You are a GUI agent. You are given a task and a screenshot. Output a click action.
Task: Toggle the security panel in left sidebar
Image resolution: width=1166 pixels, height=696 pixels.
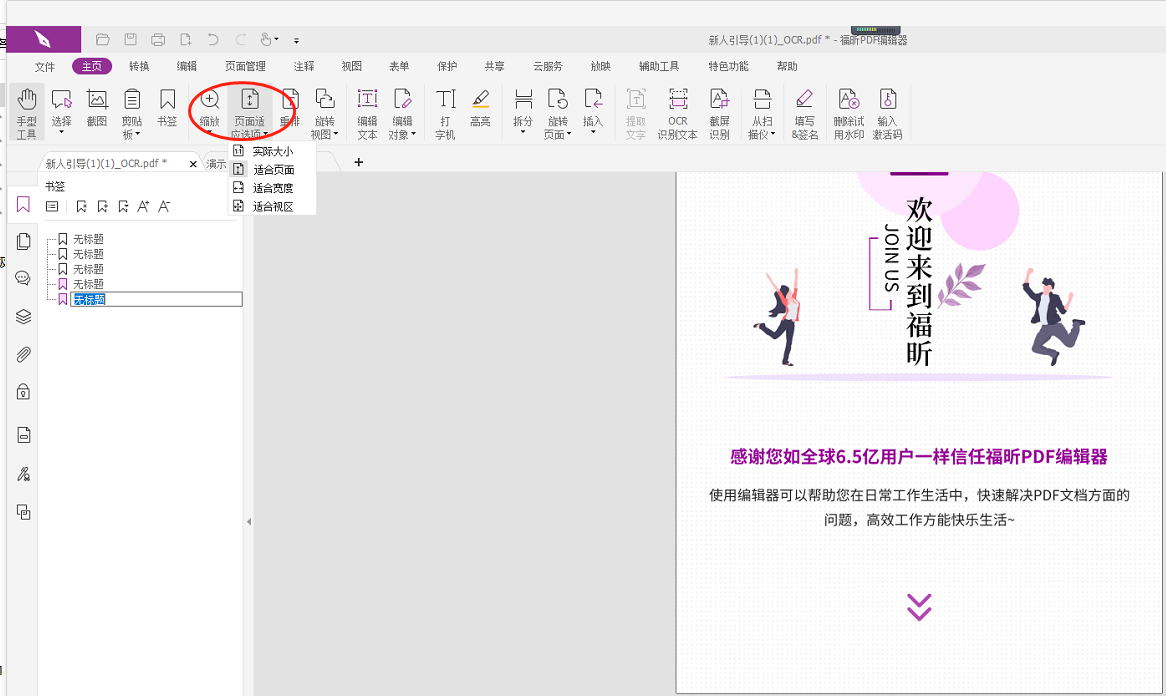[22, 391]
